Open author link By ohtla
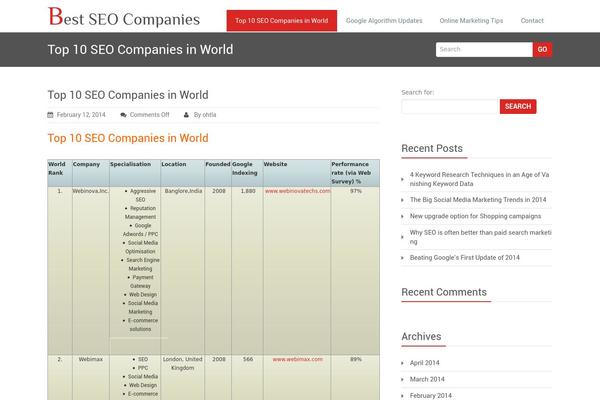The height and width of the screenshot is (400, 600). point(205,115)
